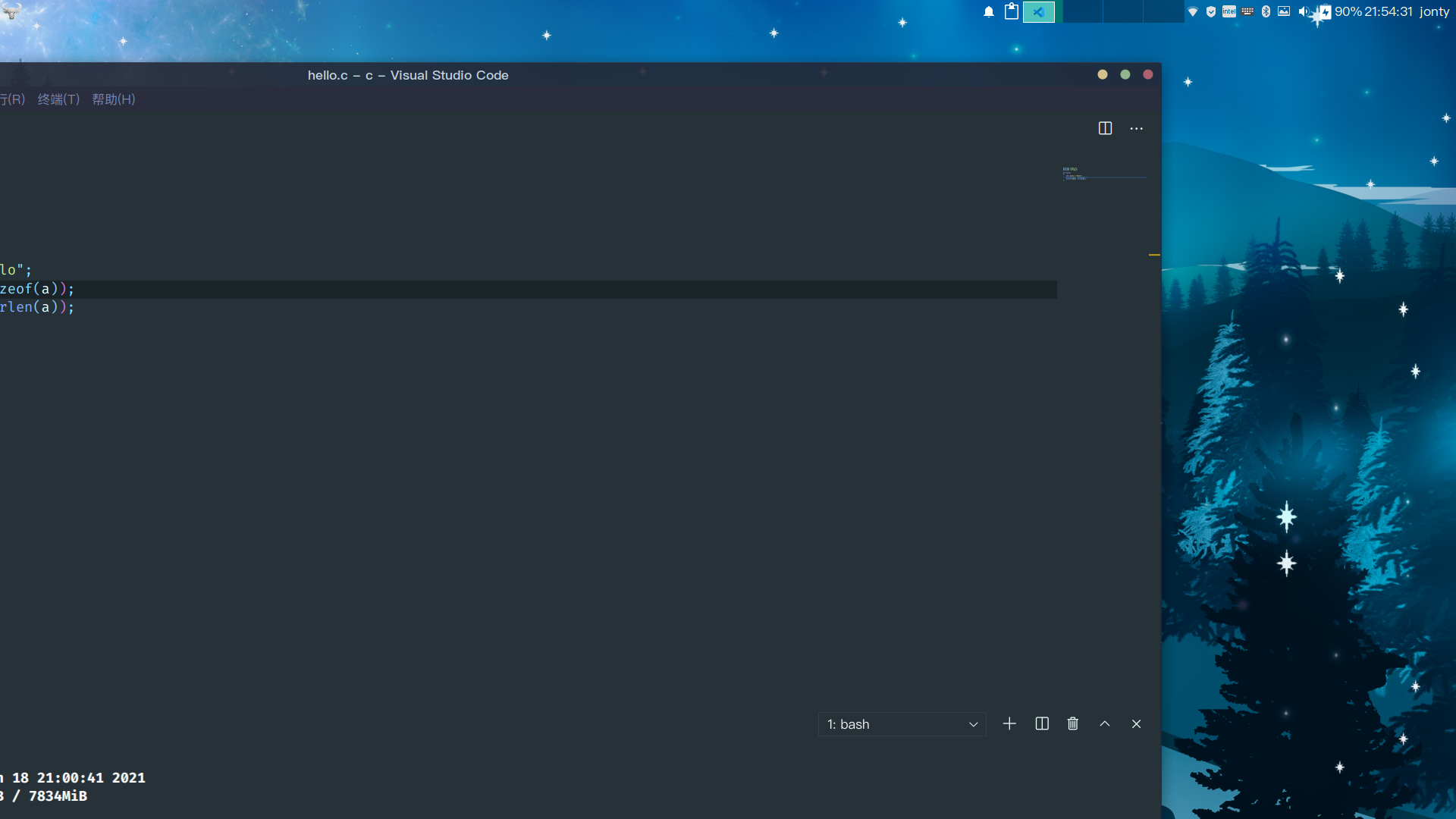Open more editor actions via ellipsis icon

click(x=1136, y=127)
